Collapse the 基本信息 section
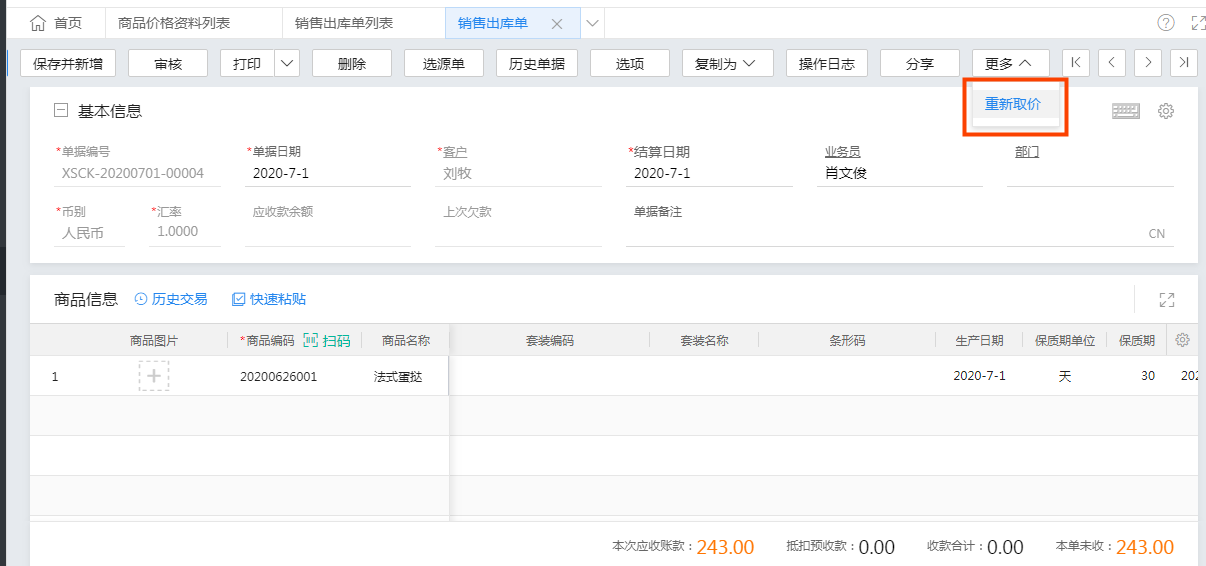 [x=61, y=111]
